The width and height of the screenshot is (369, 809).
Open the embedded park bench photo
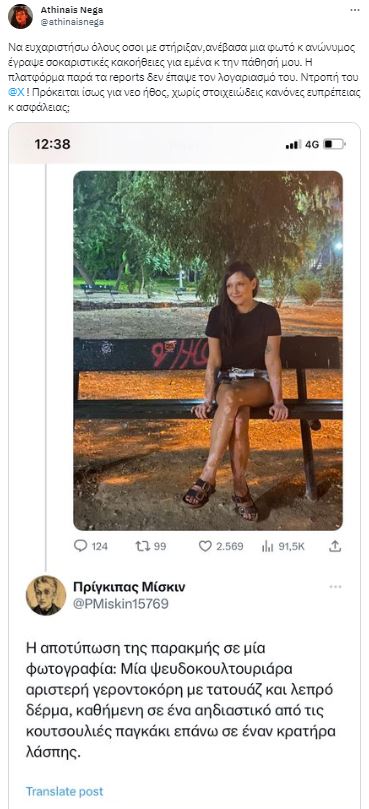pos(208,350)
